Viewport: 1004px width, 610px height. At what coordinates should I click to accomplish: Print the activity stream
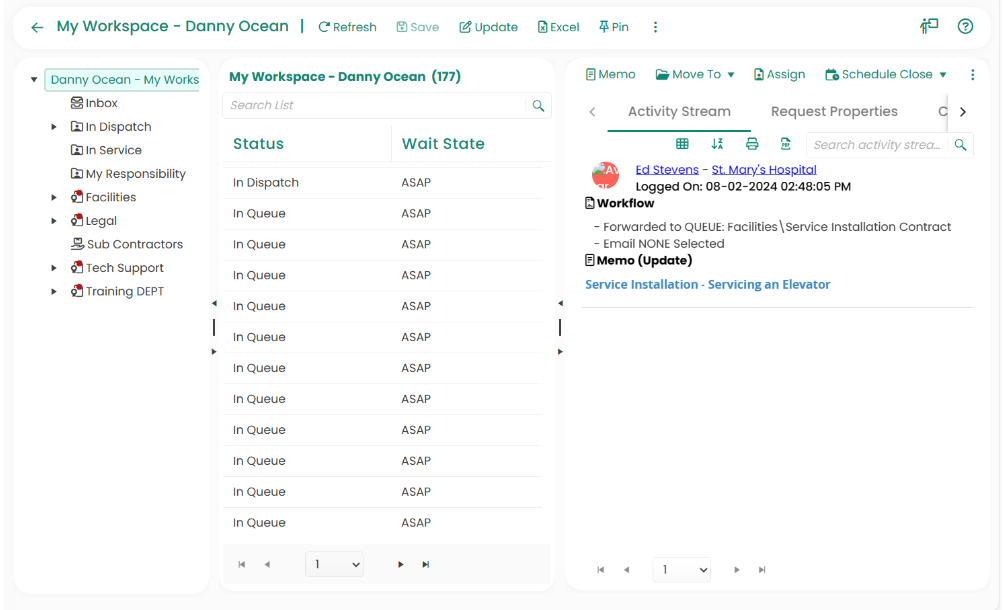[752, 144]
